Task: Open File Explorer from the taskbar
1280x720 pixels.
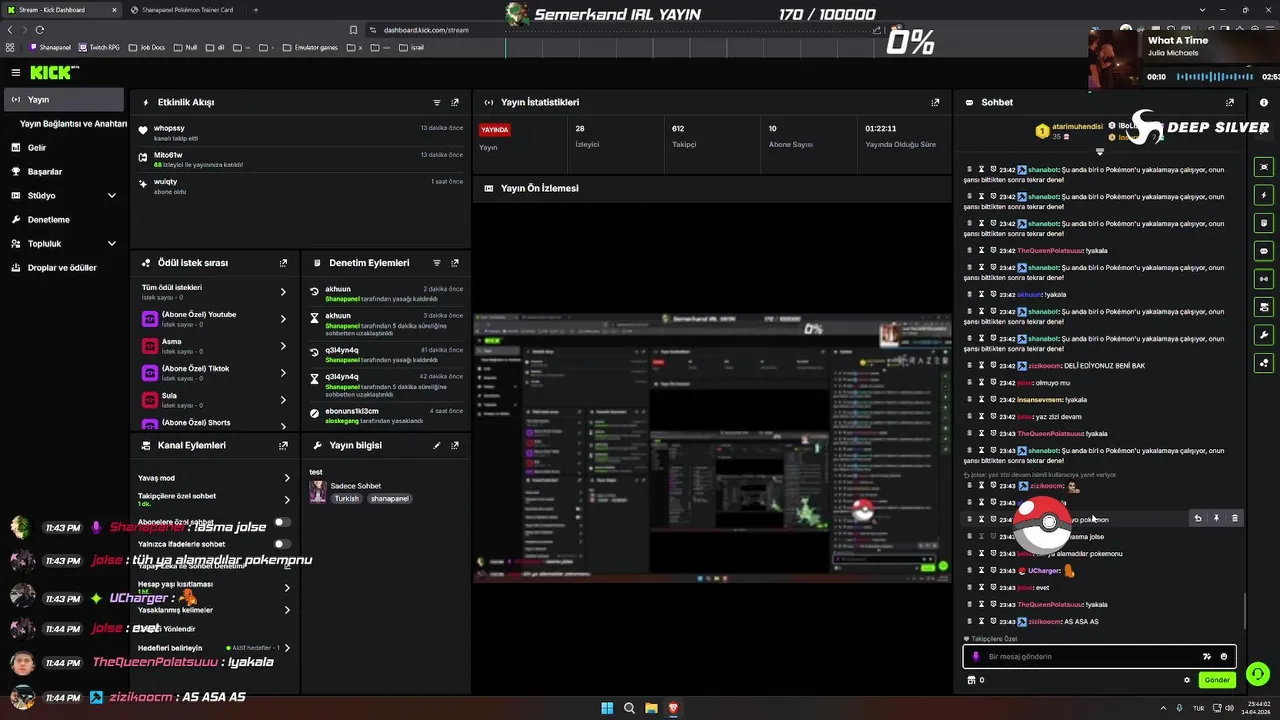Action: tap(651, 708)
